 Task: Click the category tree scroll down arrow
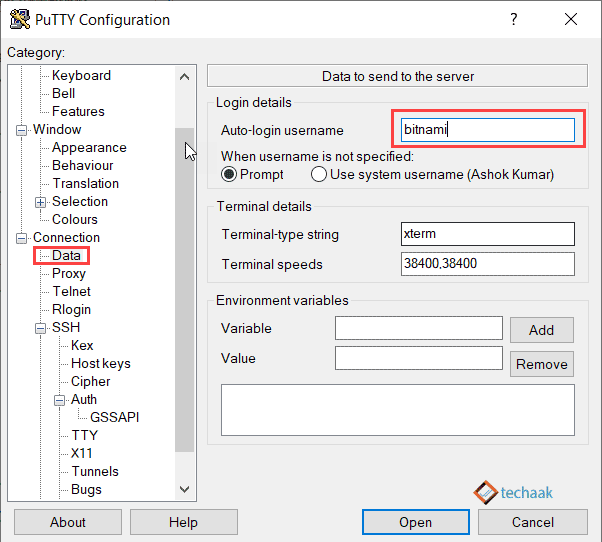point(184,489)
